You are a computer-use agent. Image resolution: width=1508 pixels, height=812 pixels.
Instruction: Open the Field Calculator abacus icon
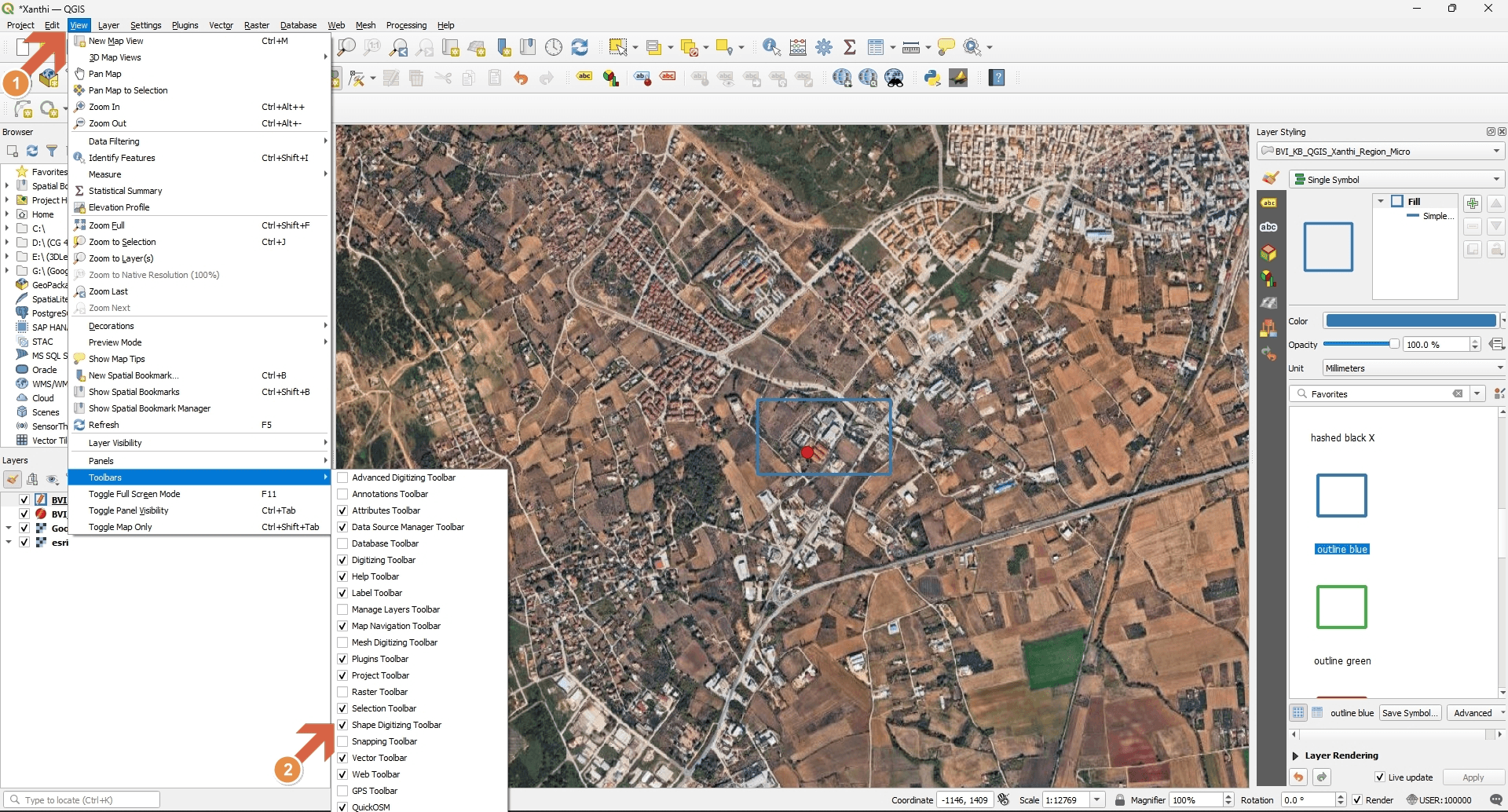798,47
